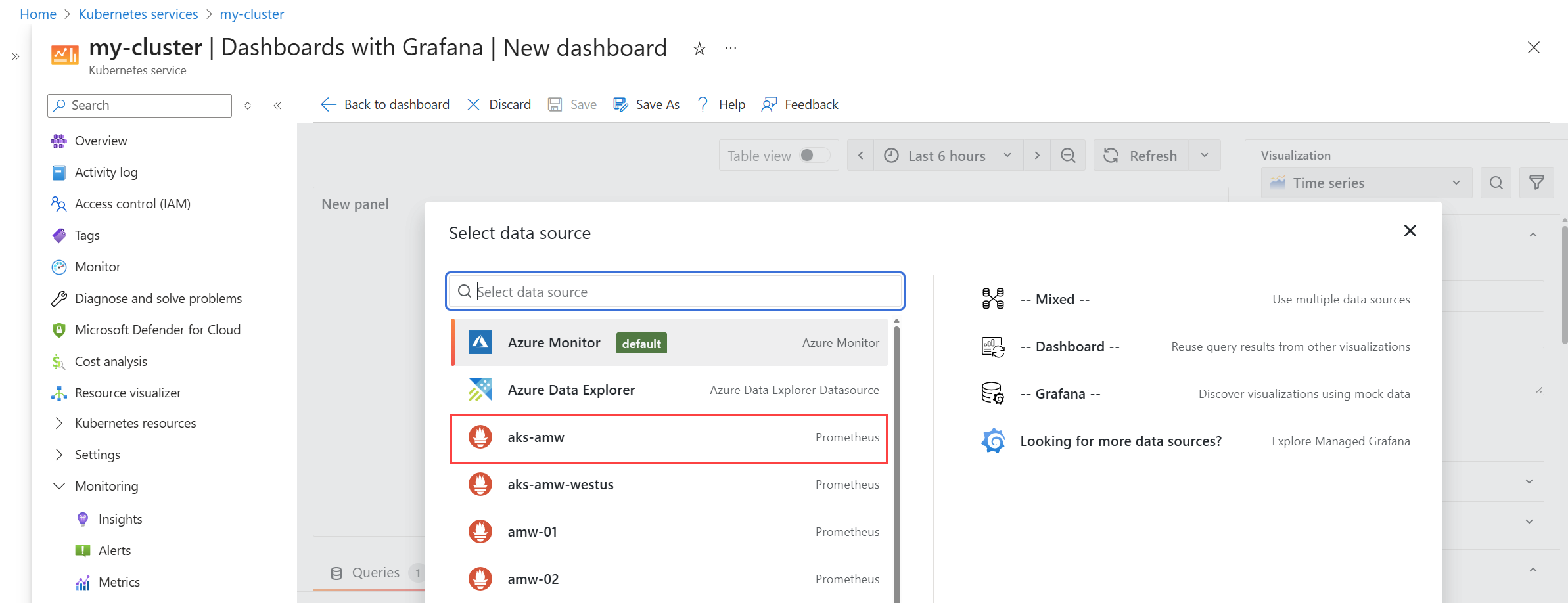Viewport: 1568px width, 603px height.
Task: Open Insights in the sidebar menu
Action: coord(120,519)
